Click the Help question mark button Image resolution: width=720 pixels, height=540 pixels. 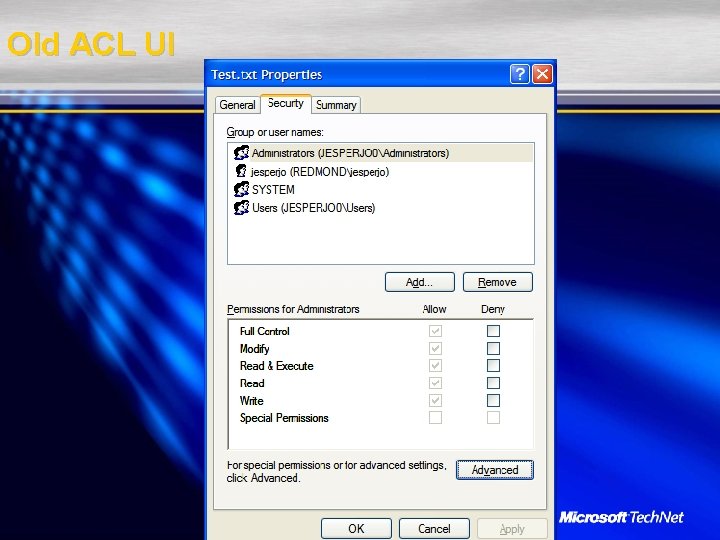520,74
